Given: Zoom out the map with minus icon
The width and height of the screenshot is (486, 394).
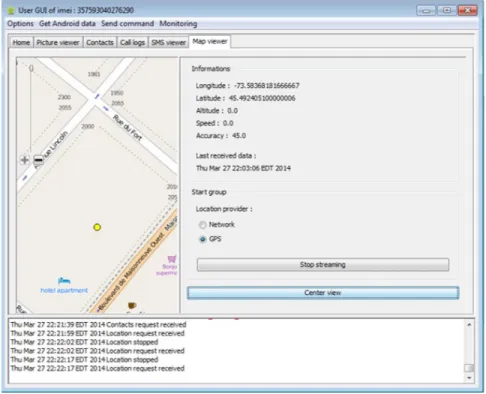Looking at the screenshot, I should coord(38,160).
